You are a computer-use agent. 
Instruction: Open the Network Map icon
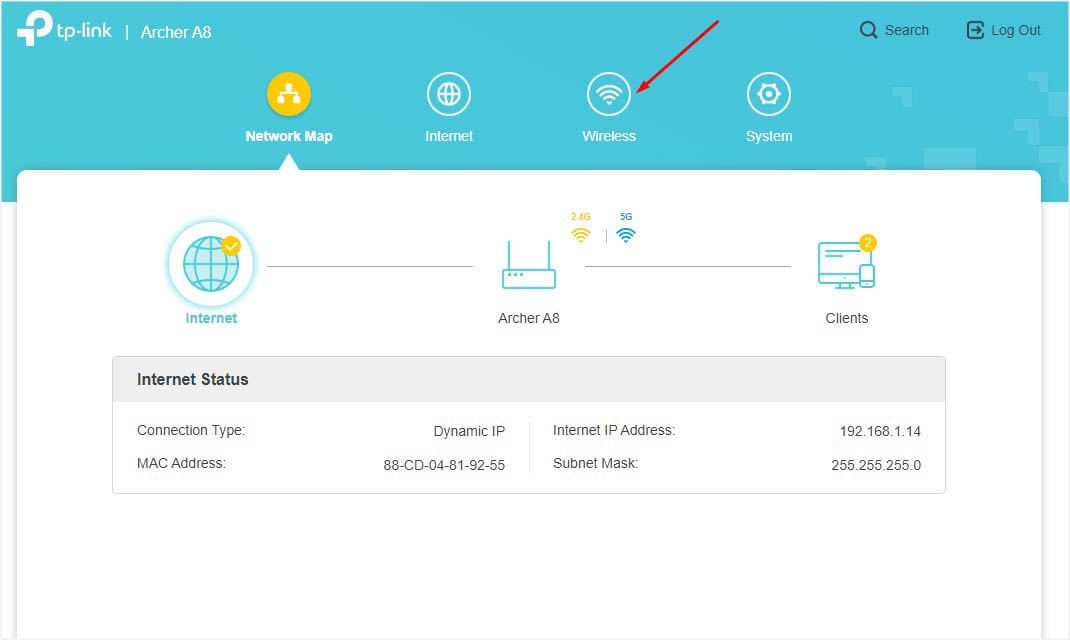click(289, 94)
